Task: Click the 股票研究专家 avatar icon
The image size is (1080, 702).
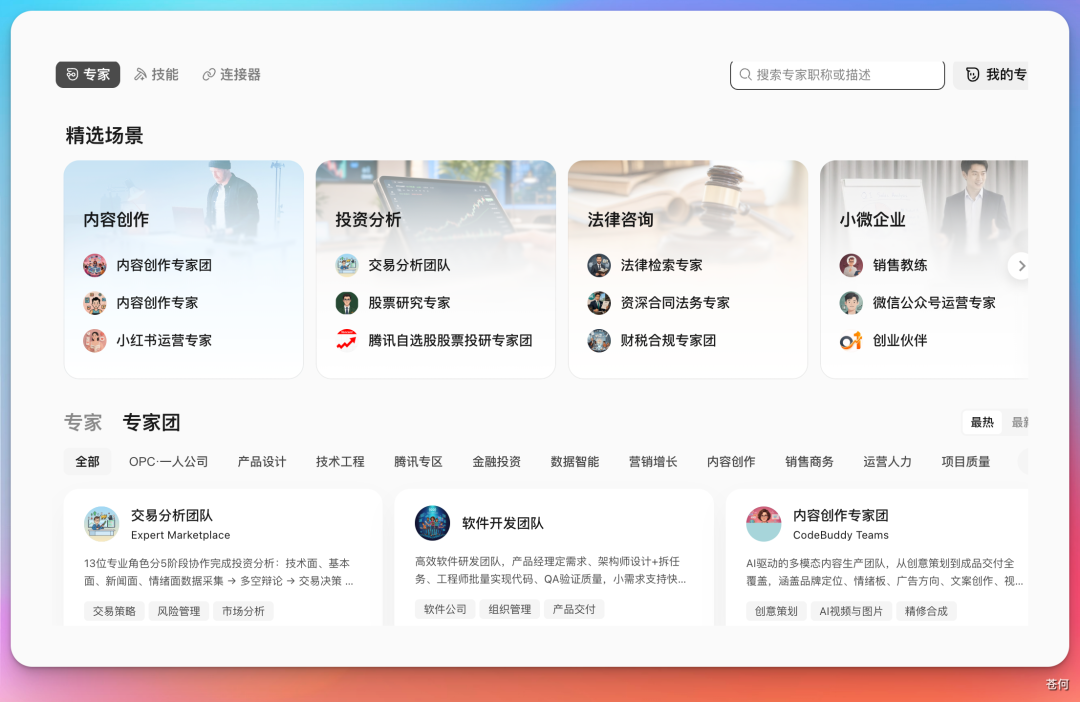Action: coord(347,303)
